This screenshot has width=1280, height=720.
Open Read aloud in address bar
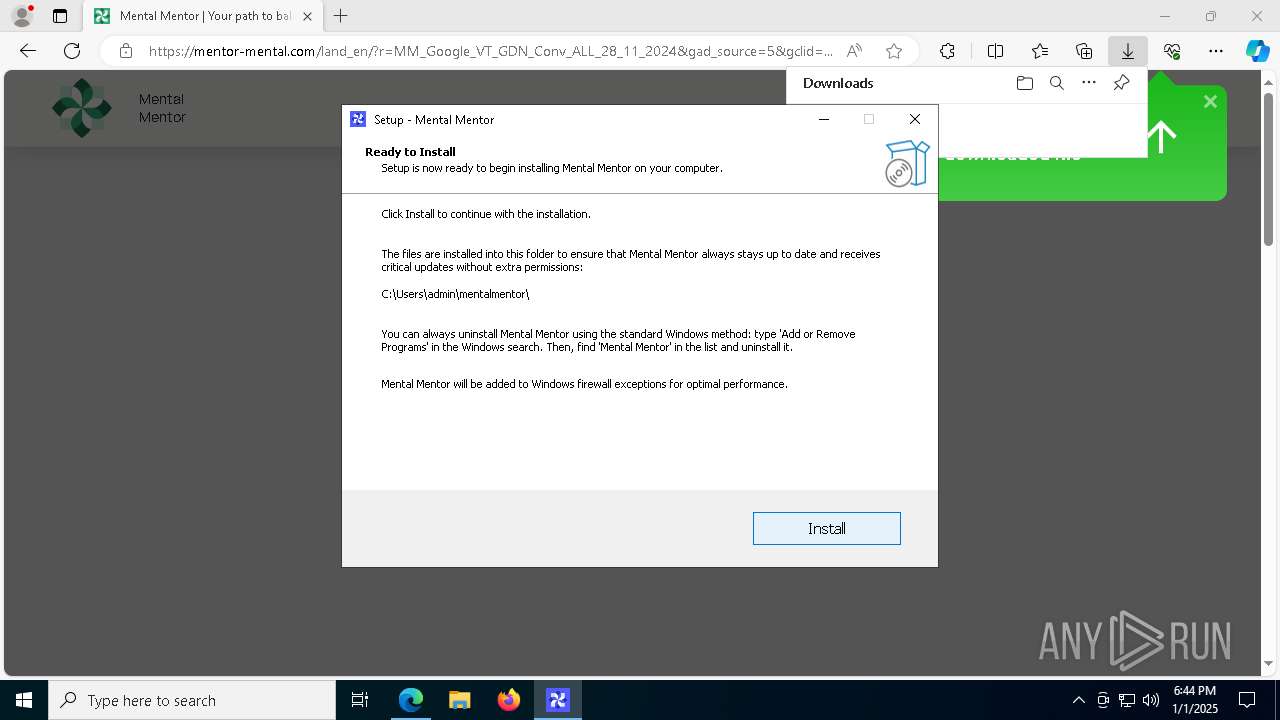click(854, 51)
